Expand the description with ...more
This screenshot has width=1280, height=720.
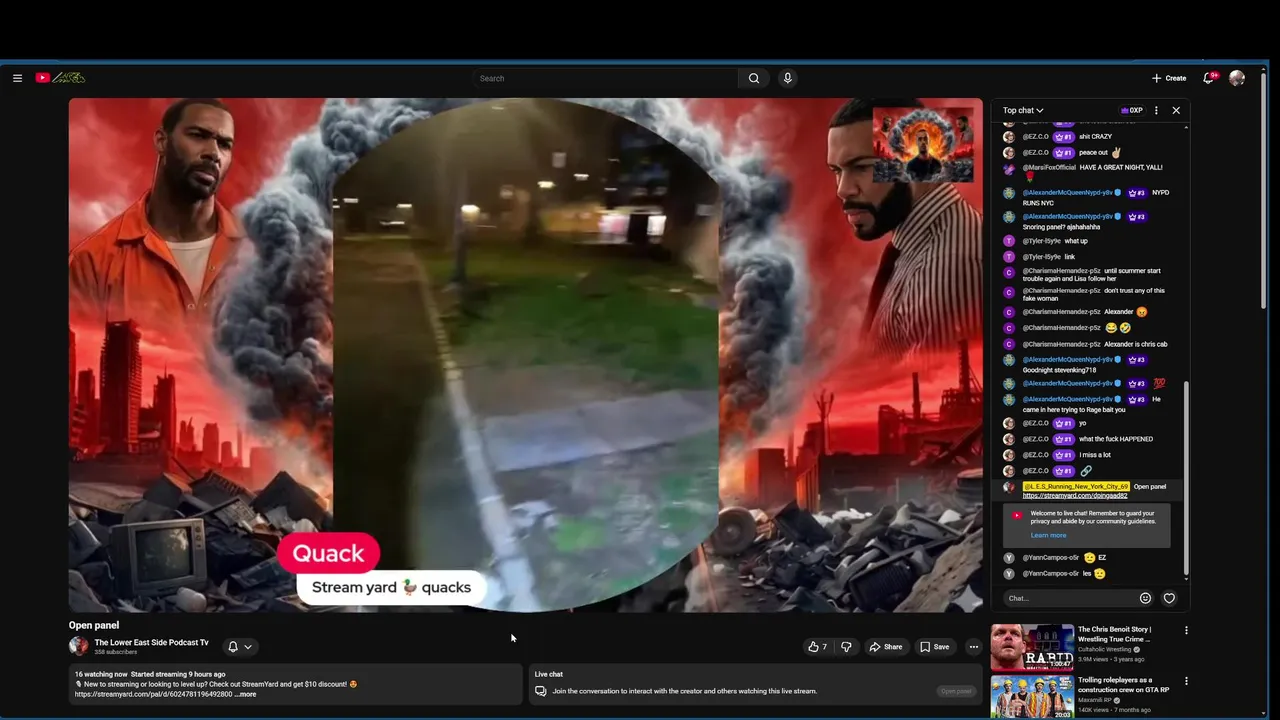pyautogui.click(x=245, y=694)
